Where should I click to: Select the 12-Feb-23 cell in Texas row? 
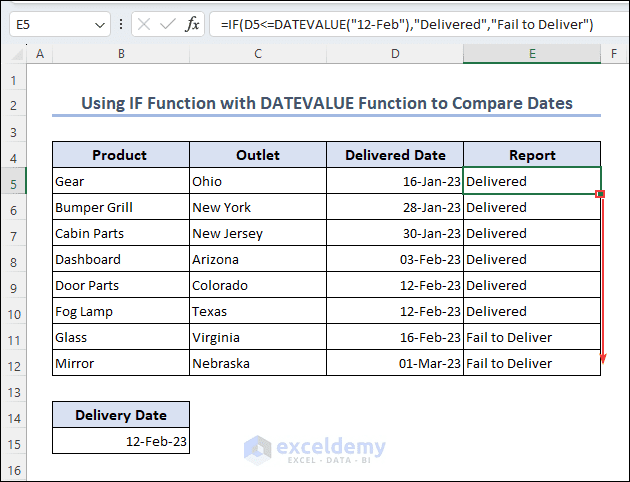tap(395, 311)
